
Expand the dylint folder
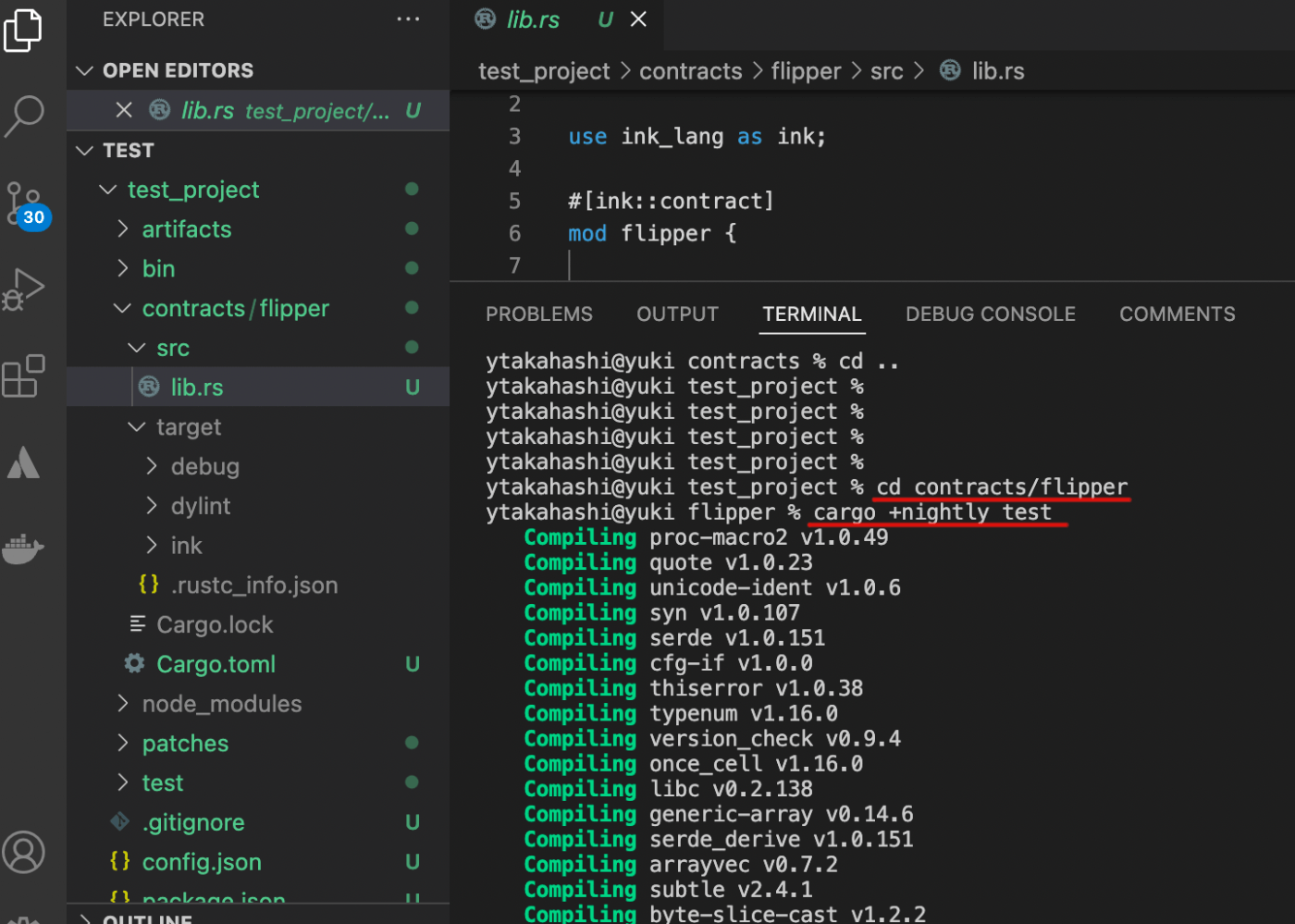click(152, 506)
